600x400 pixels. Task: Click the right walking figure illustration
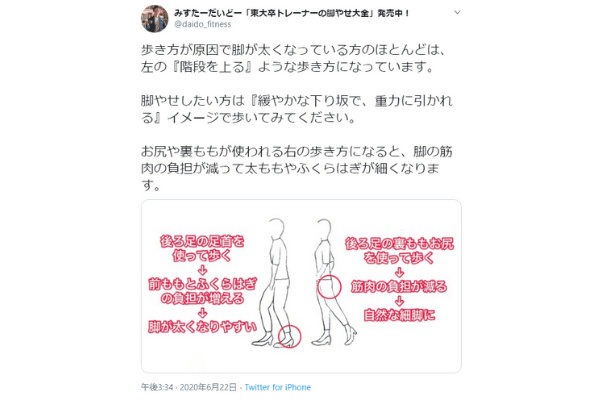pyautogui.click(x=332, y=282)
